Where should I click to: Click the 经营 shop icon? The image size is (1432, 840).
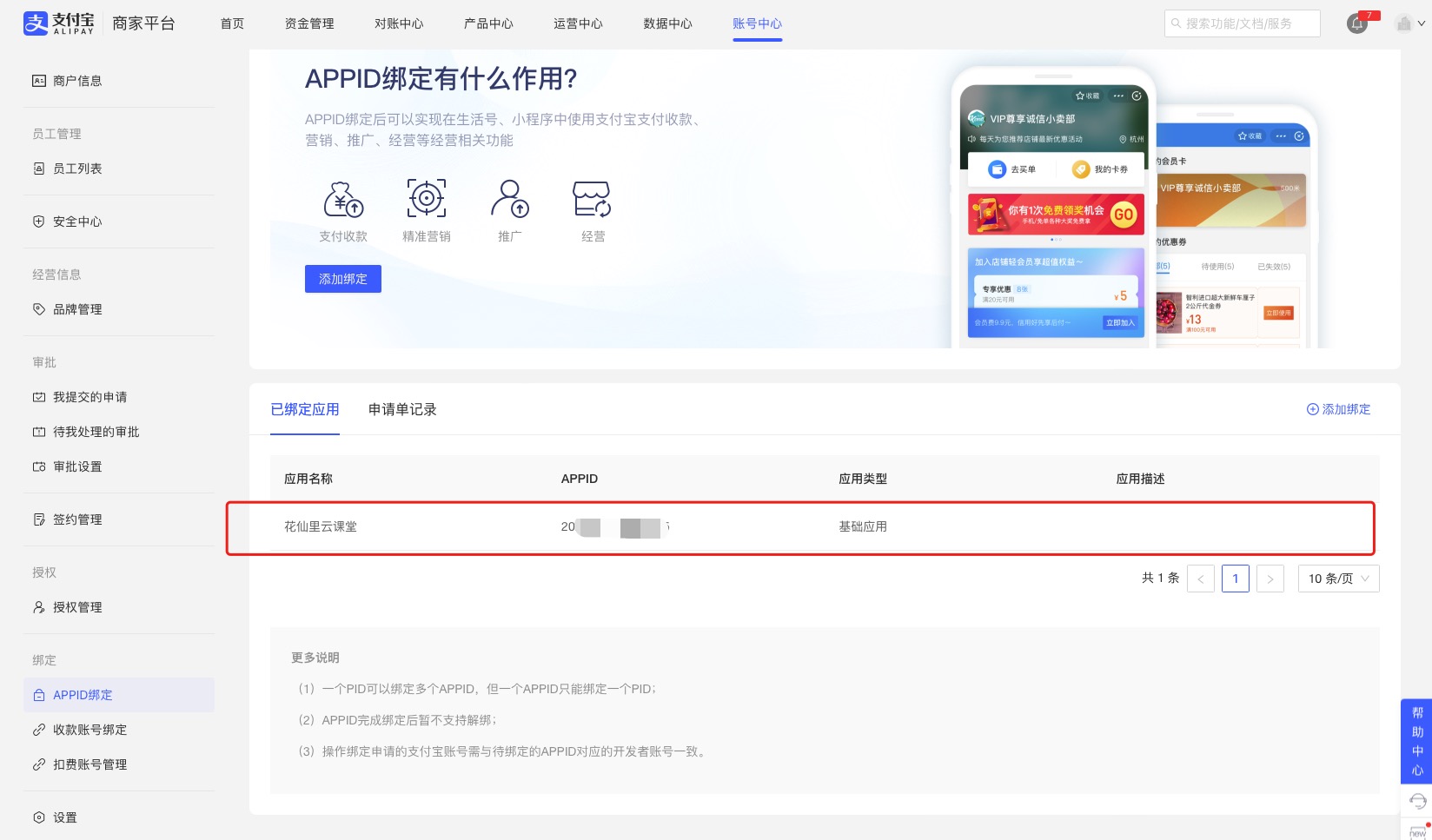pyautogui.click(x=593, y=199)
